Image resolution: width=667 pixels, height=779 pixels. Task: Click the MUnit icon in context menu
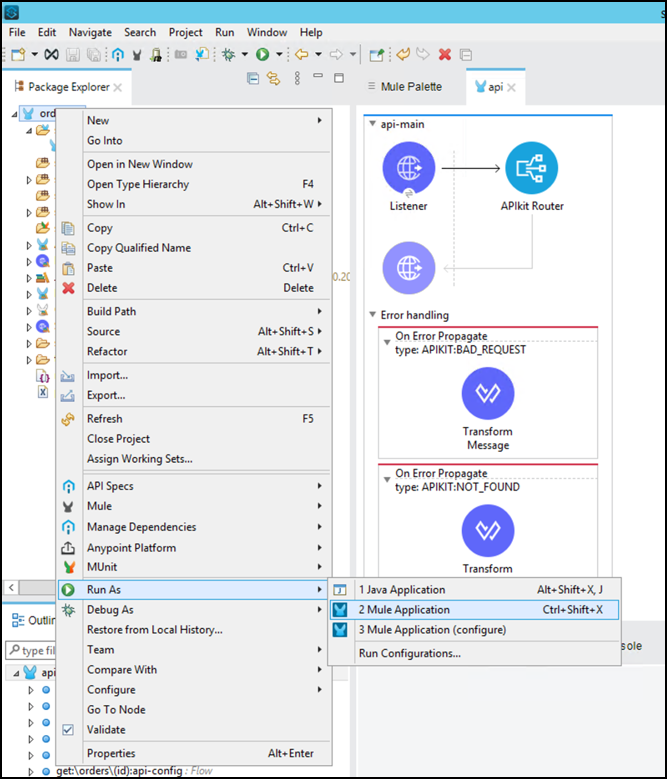click(69, 567)
